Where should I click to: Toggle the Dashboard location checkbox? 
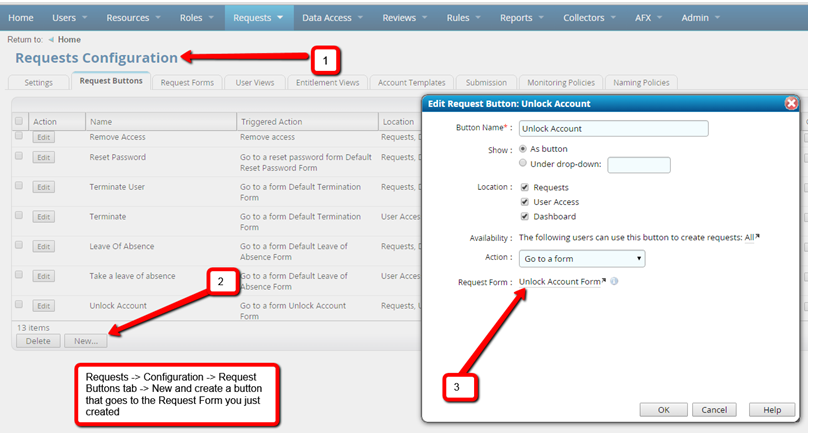pos(525,216)
